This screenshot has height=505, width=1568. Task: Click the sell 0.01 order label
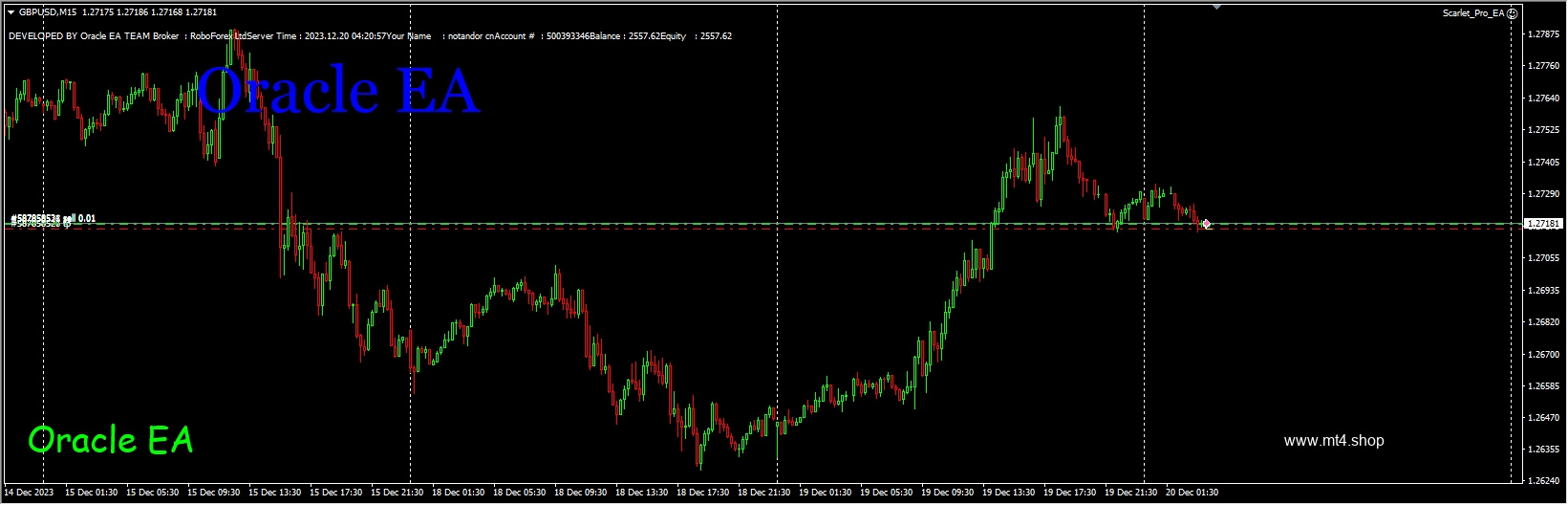pyautogui.click(x=54, y=219)
